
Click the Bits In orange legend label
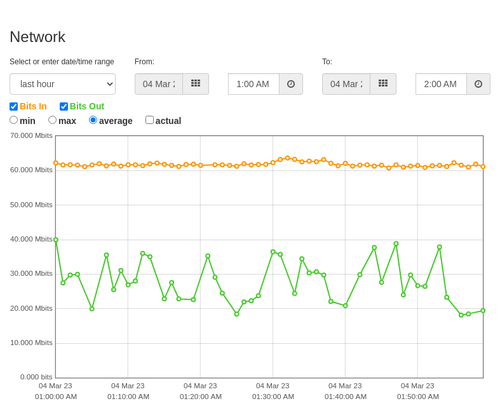(33, 106)
